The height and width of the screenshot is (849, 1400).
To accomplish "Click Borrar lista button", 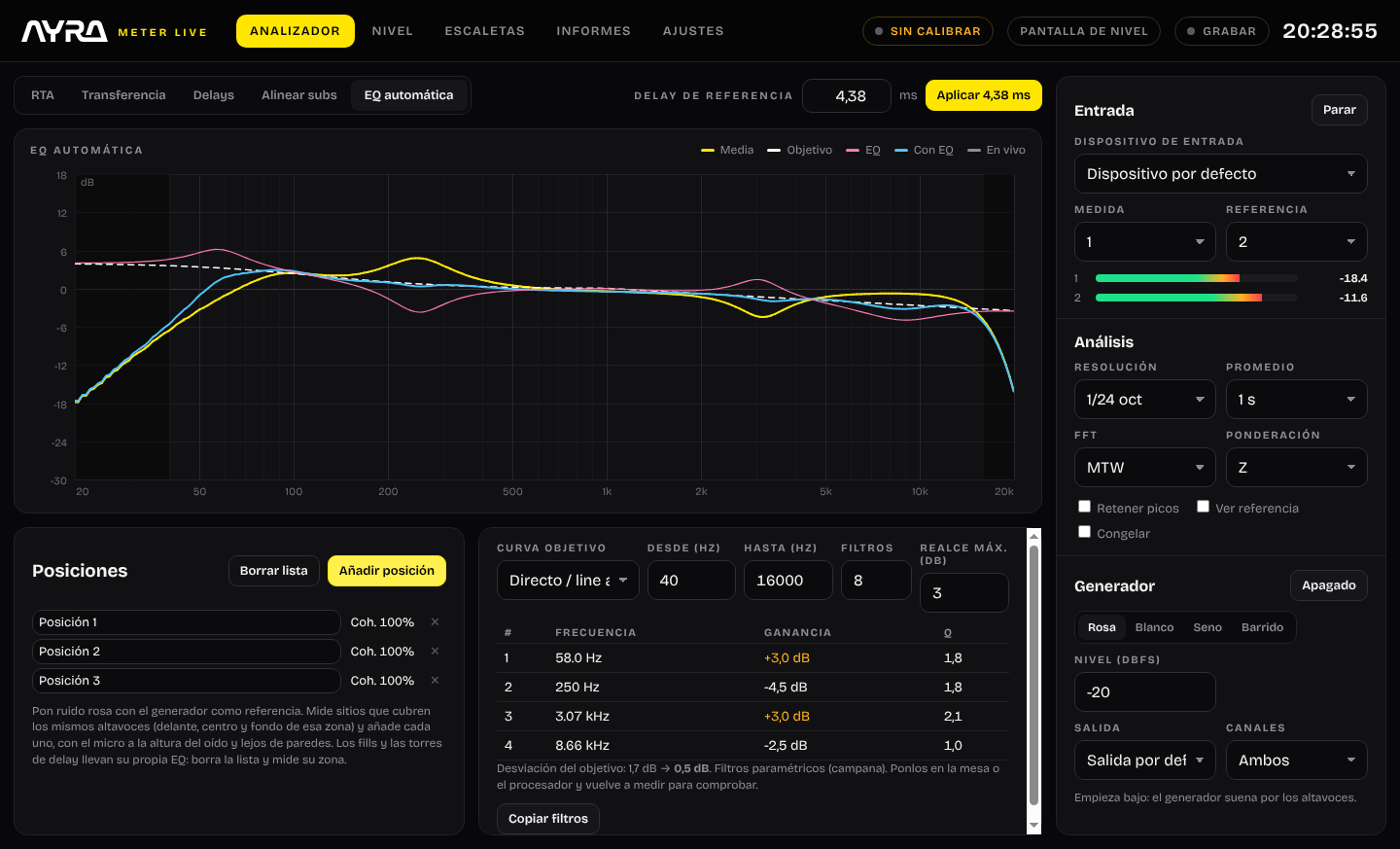I will click(x=273, y=571).
